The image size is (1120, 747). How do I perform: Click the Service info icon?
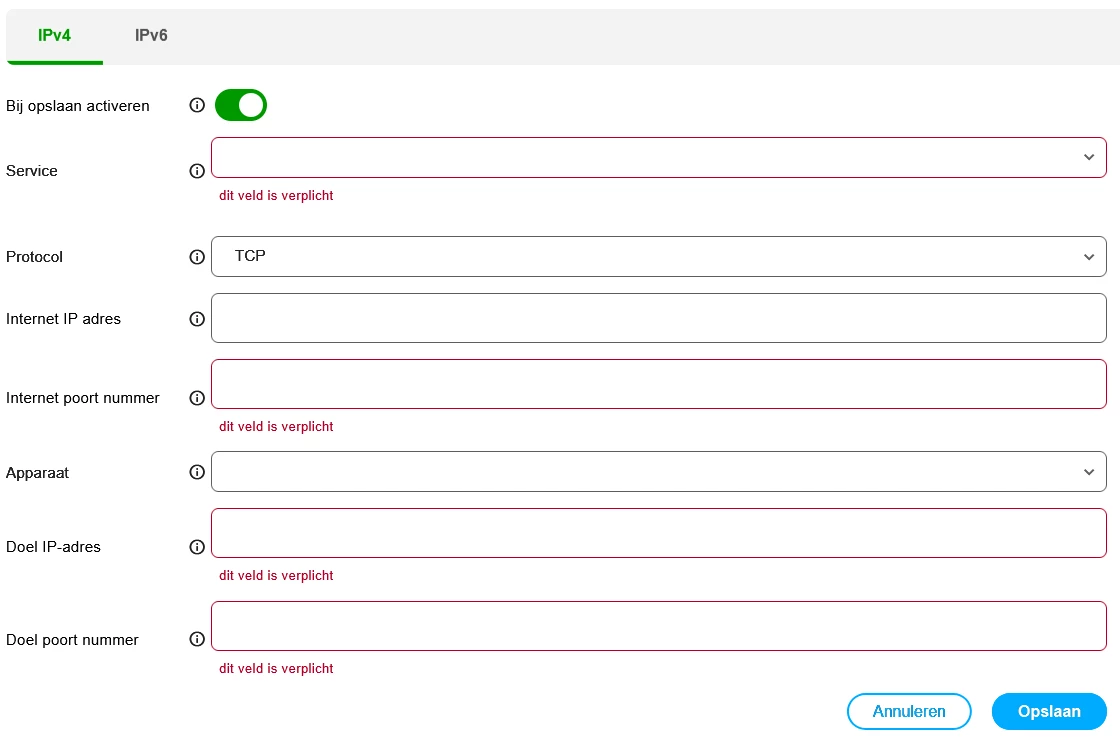coord(197,171)
